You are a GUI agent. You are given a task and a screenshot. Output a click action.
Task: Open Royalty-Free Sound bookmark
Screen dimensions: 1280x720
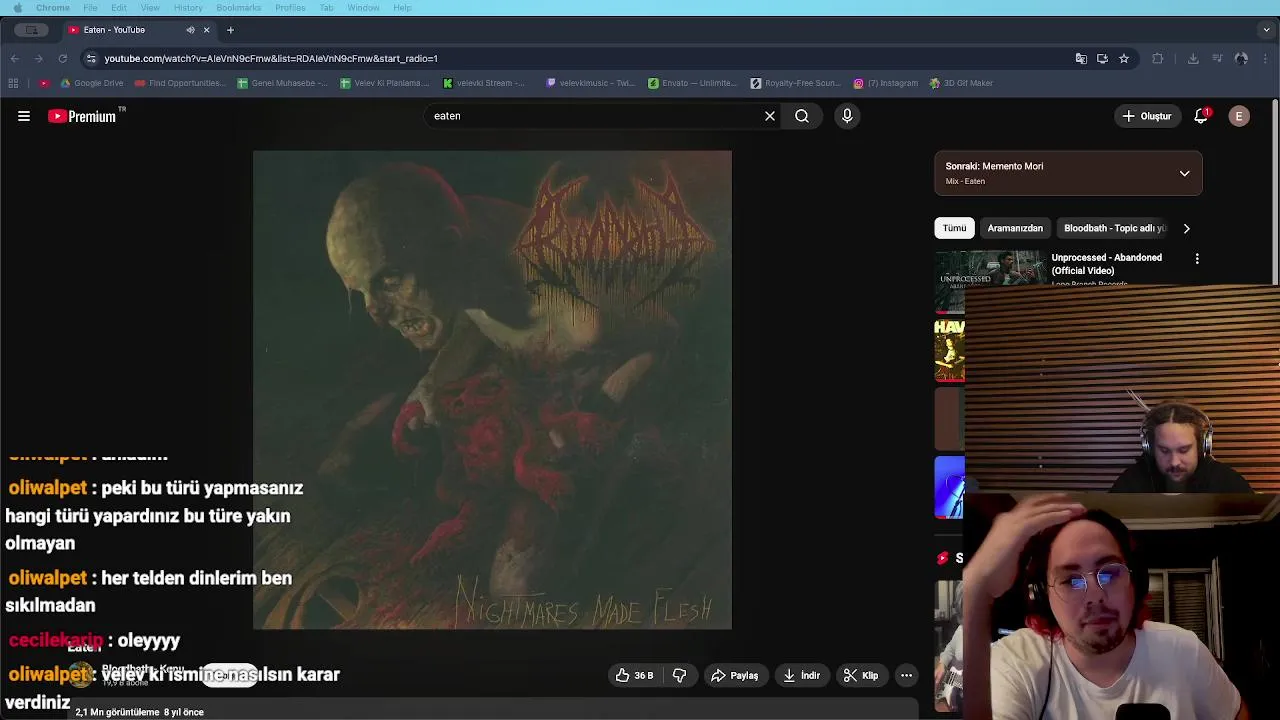(796, 83)
